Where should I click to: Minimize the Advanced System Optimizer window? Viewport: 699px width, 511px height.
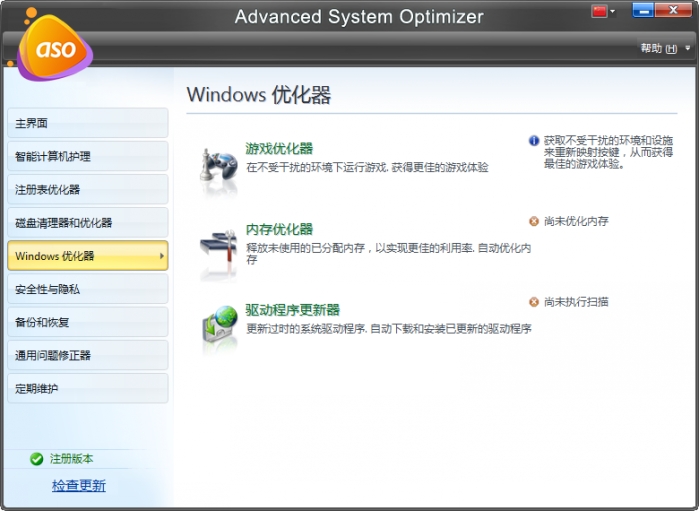[643, 11]
